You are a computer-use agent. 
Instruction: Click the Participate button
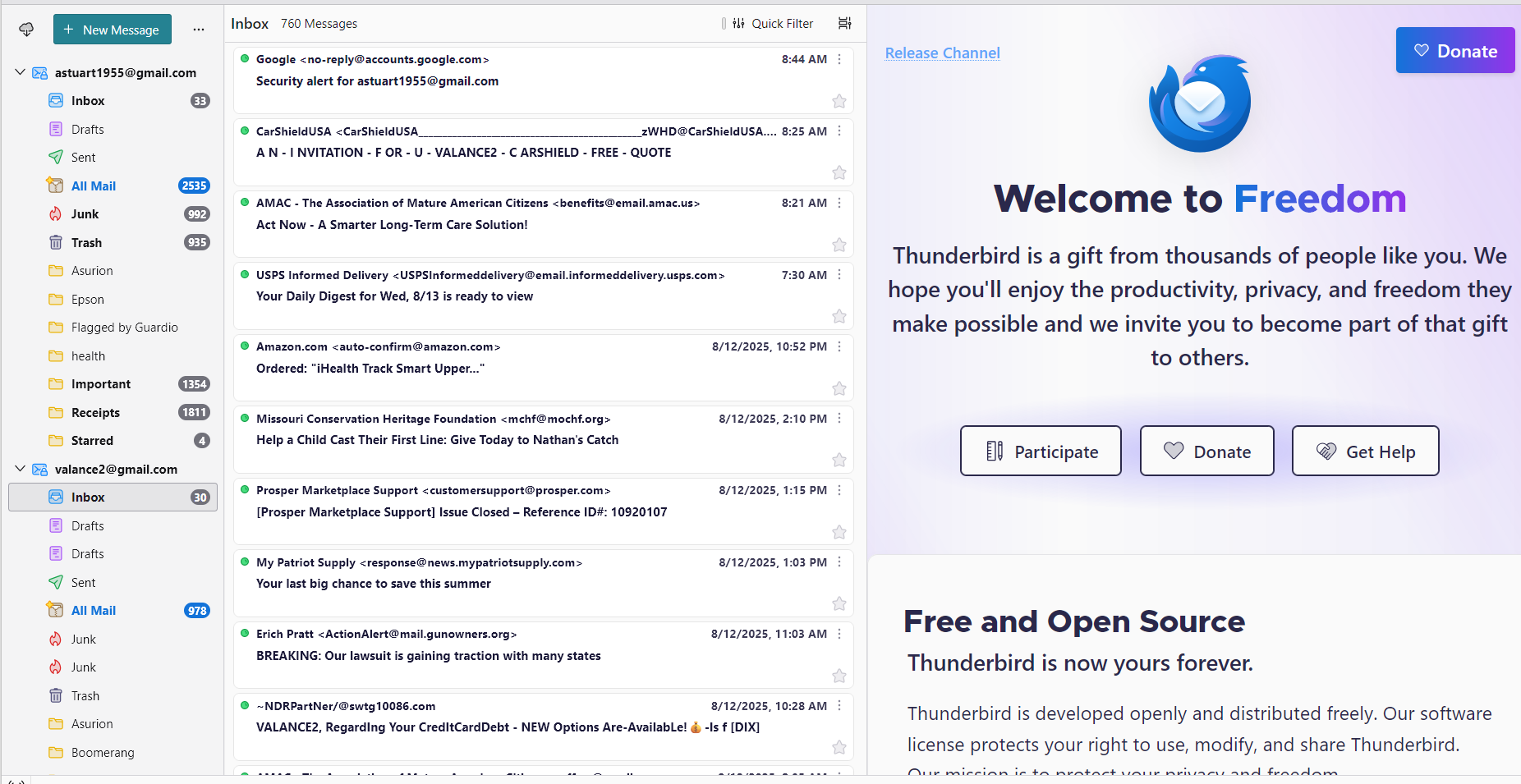click(x=1041, y=451)
